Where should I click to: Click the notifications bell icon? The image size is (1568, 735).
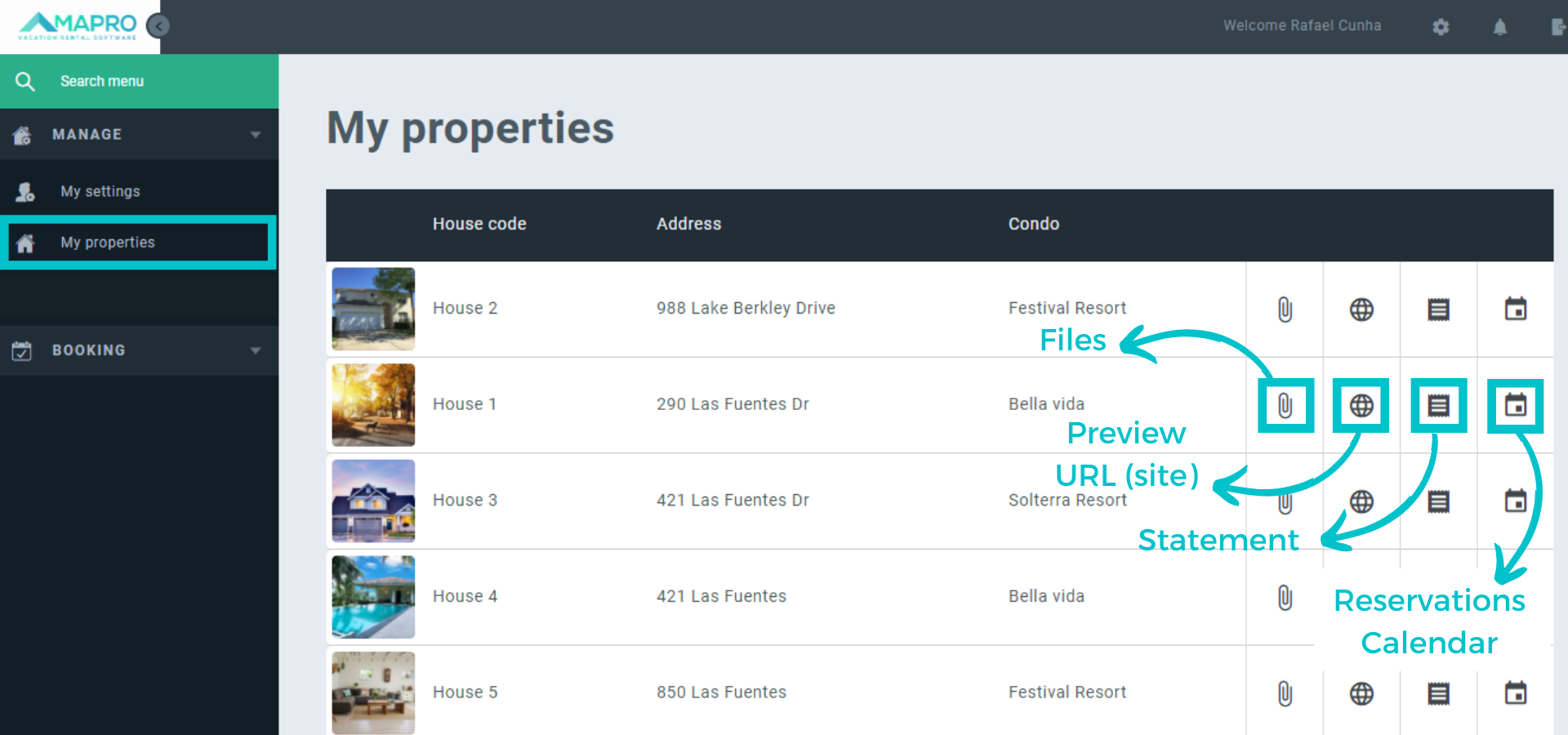pyautogui.click(x=1500, y=27)
